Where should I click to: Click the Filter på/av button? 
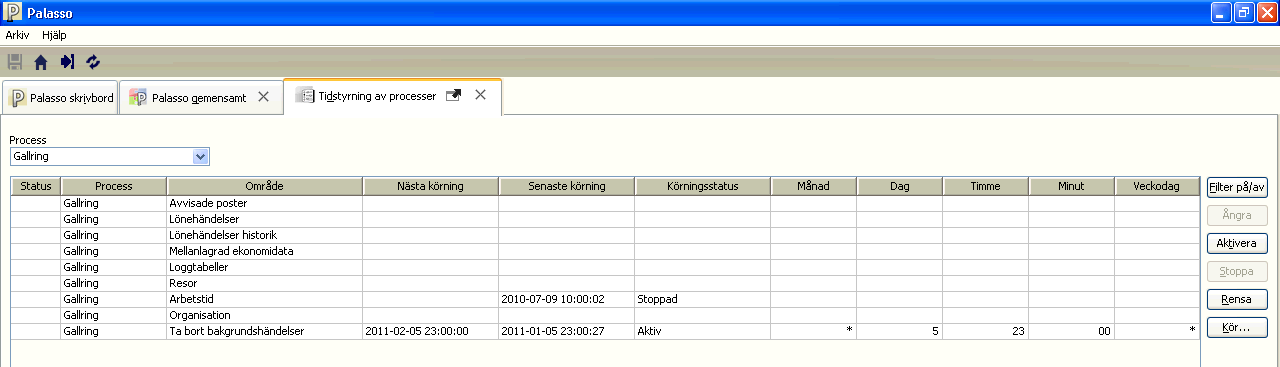tap(1237, 187)
